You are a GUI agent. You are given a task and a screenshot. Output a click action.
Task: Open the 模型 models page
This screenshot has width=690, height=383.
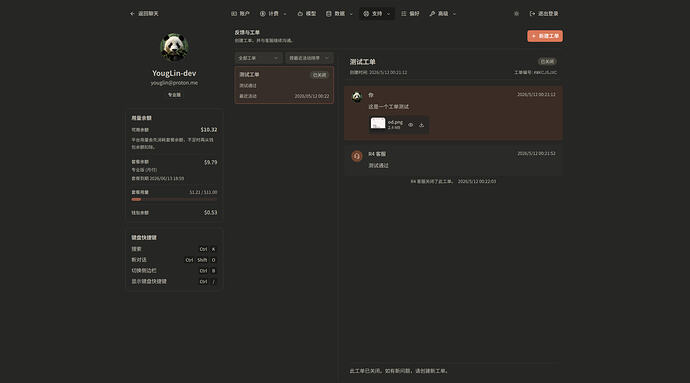coord(307,14)
